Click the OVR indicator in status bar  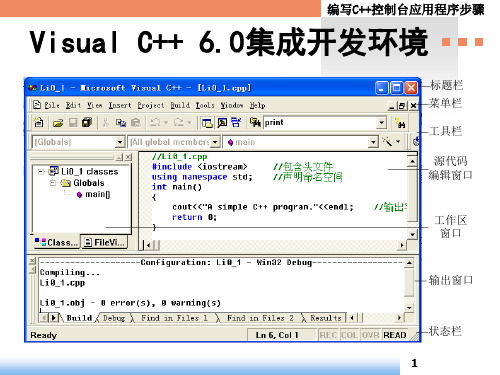point(371,335)
